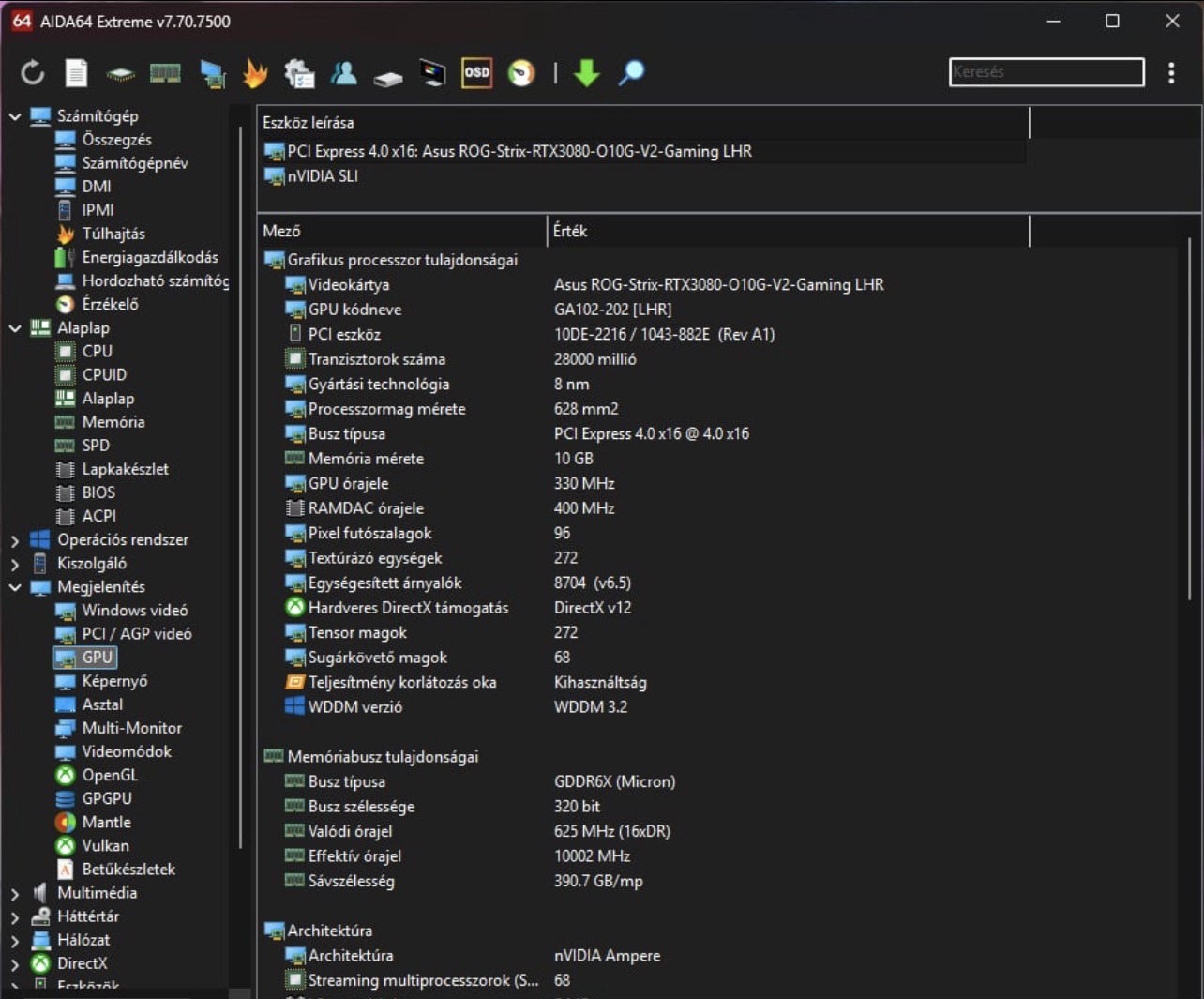The image size is (1204, 999).
Task: Click the Mantle icon in the tree
Action: point(65,822)
